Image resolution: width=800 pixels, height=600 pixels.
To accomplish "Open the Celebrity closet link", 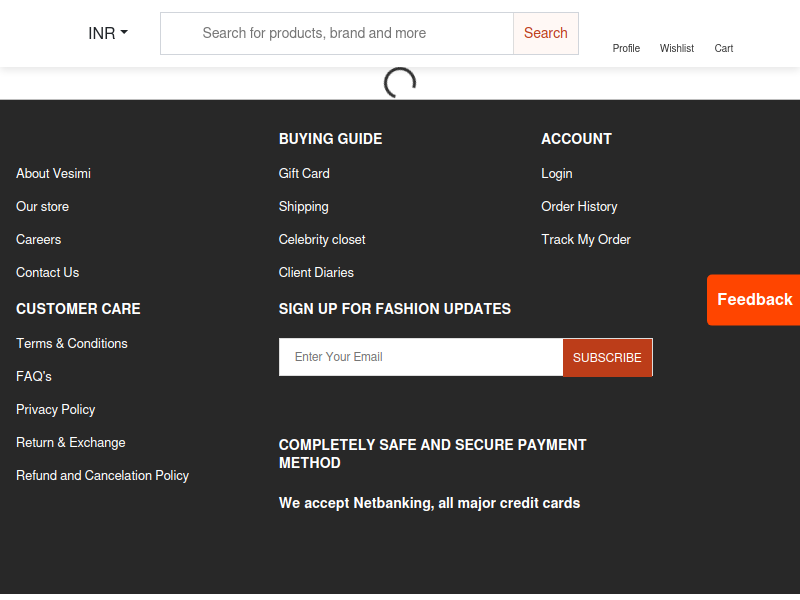I will 322,240.
